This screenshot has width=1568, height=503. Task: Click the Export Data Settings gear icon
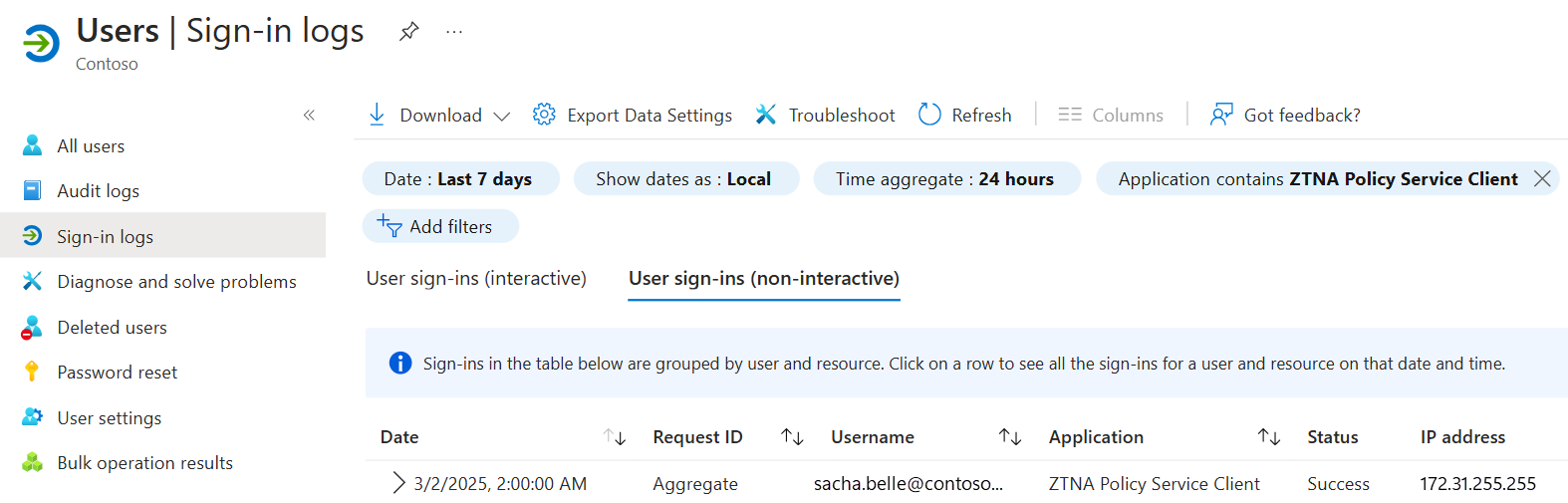pyautogui.click(x=544, y=115)
